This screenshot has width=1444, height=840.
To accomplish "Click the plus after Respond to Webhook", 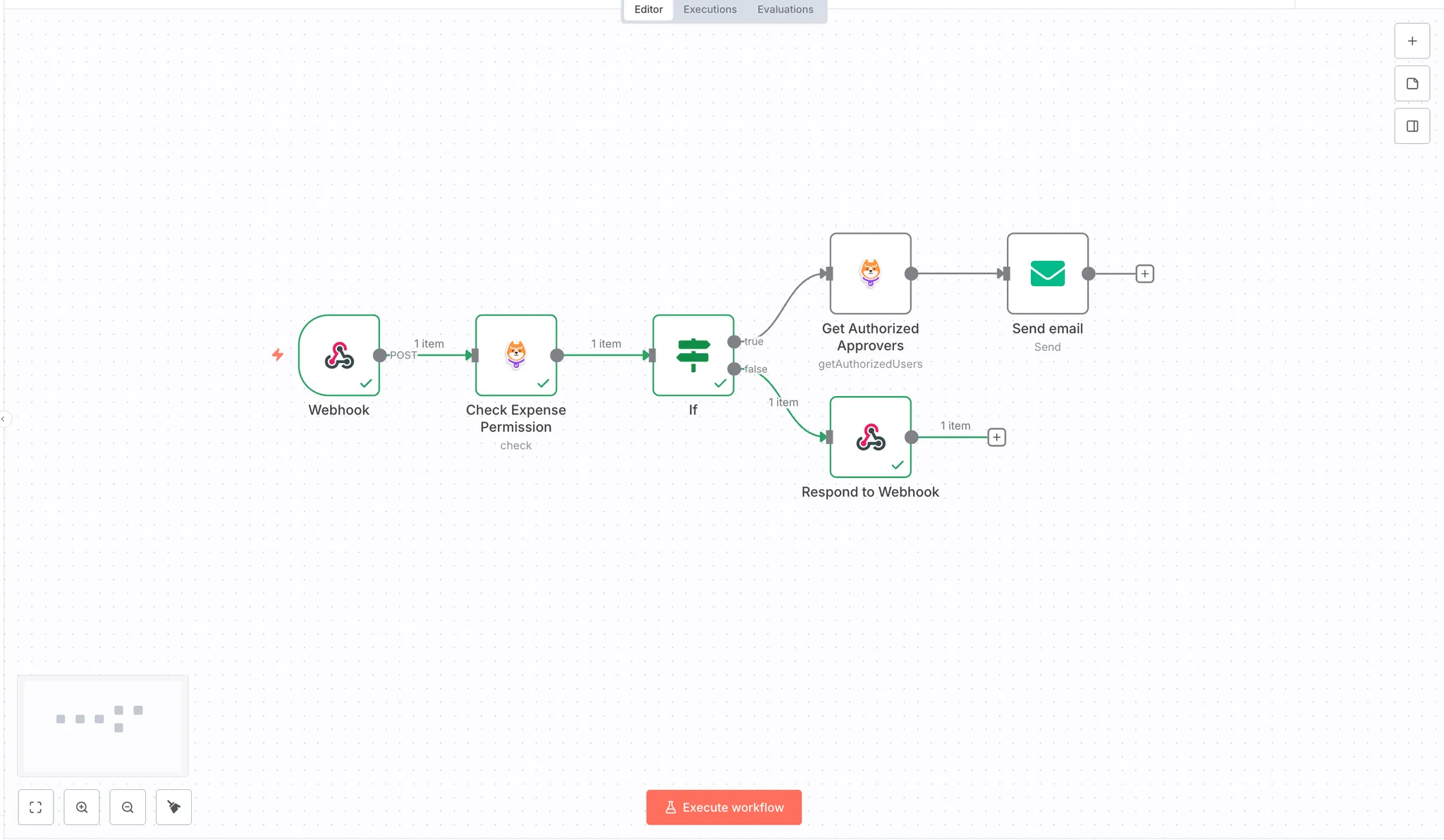I will coord(996,438).
